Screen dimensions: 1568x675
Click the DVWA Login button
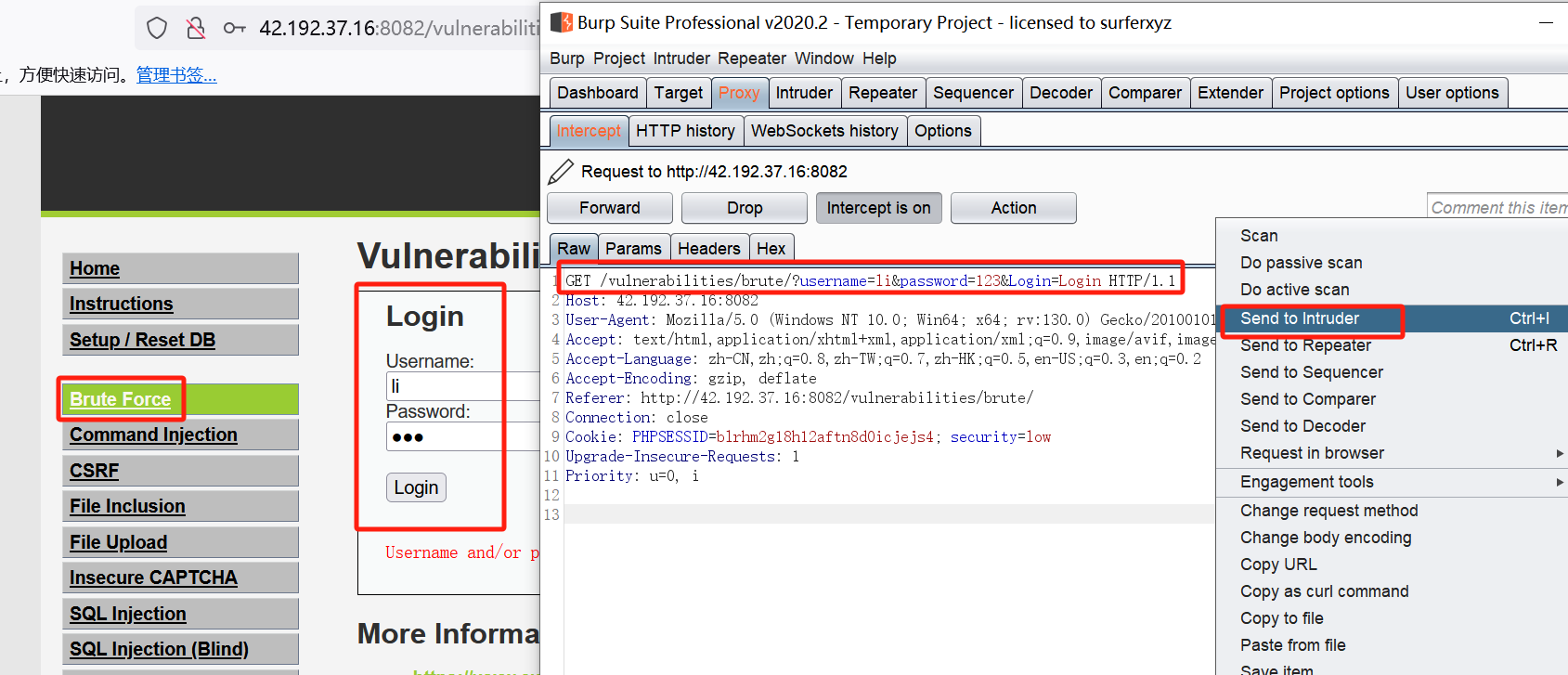click(416, 487)
